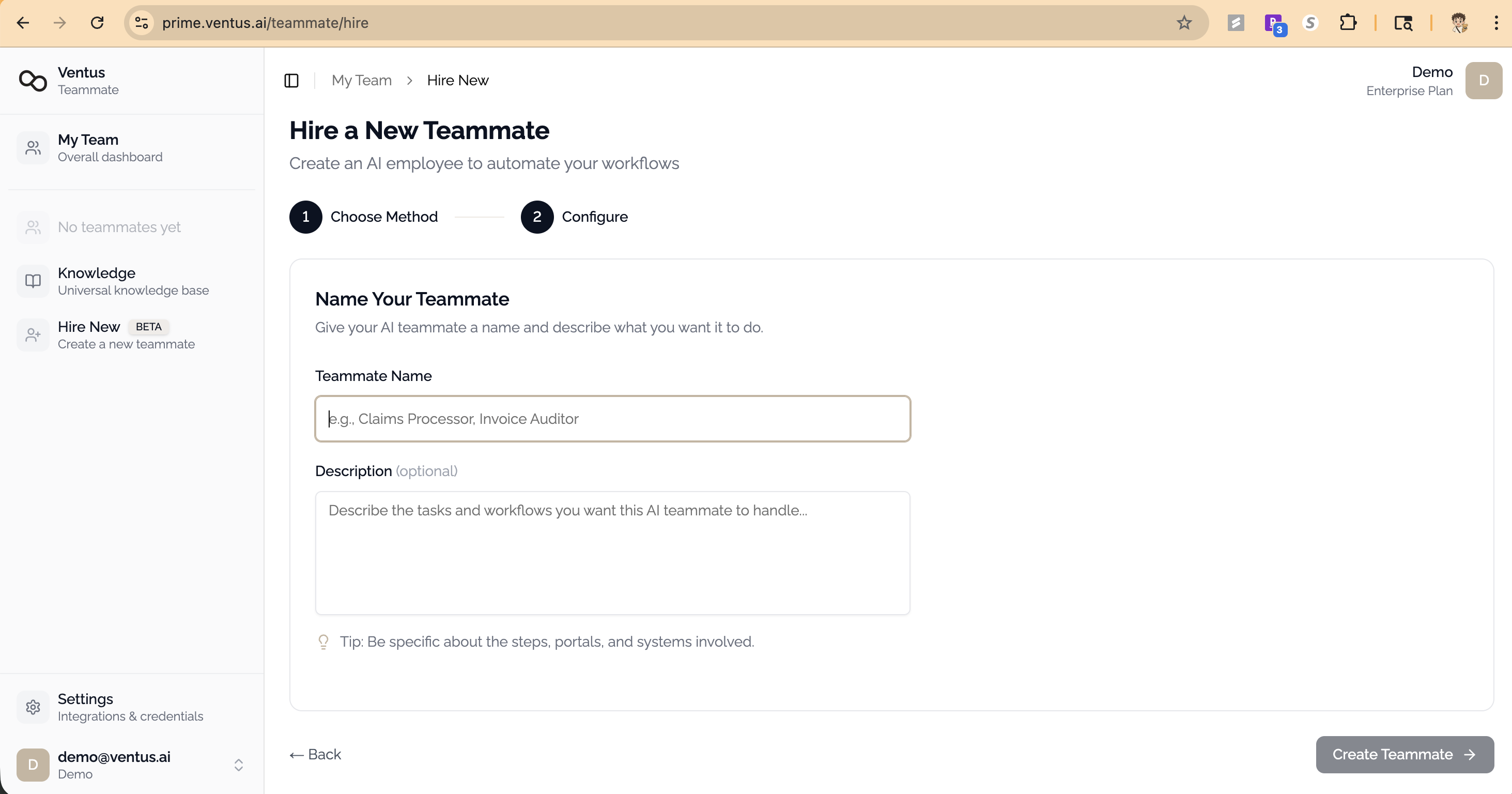Open the browser extensions puzzle icon

pyautogui.click(x=1349, y=22)
